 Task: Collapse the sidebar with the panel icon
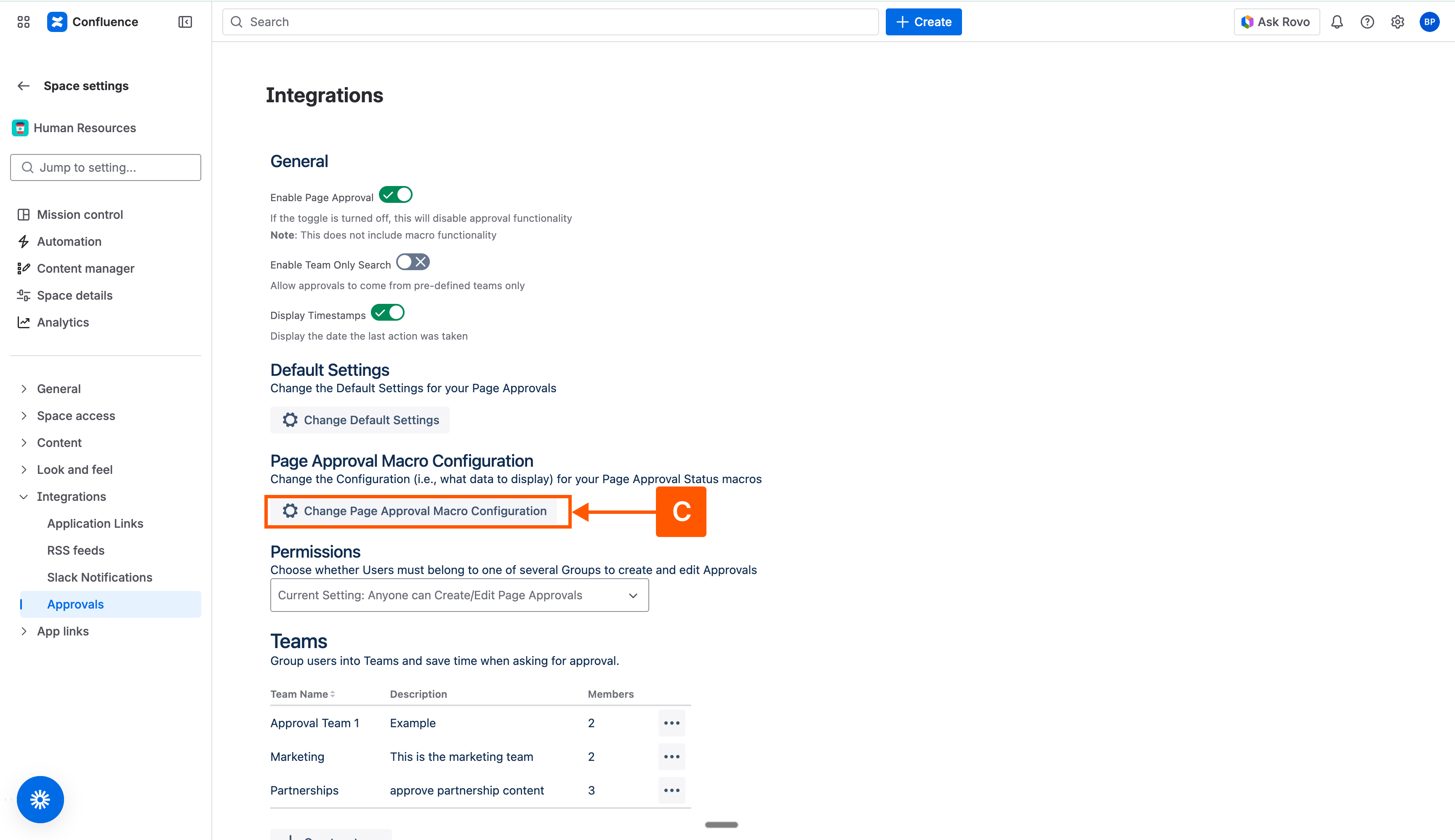185,22
